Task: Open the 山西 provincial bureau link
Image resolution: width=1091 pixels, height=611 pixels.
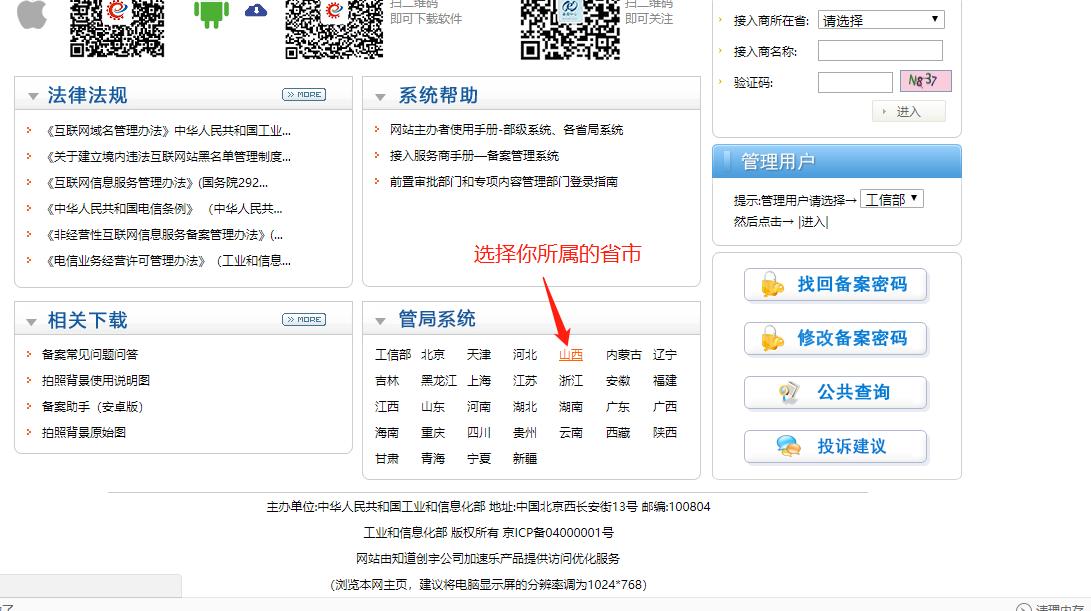Action: [571, 354]
